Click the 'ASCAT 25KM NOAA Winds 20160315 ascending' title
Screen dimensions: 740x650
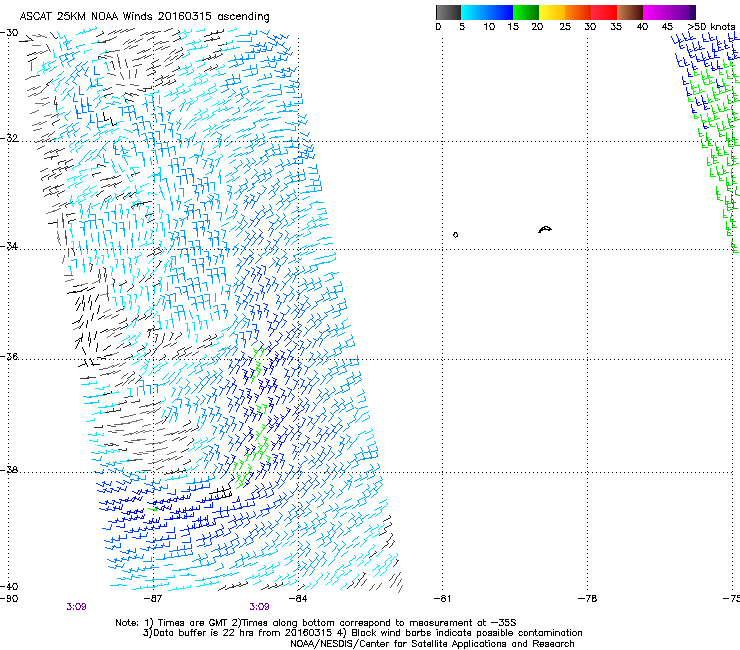(x=144, y=17)
